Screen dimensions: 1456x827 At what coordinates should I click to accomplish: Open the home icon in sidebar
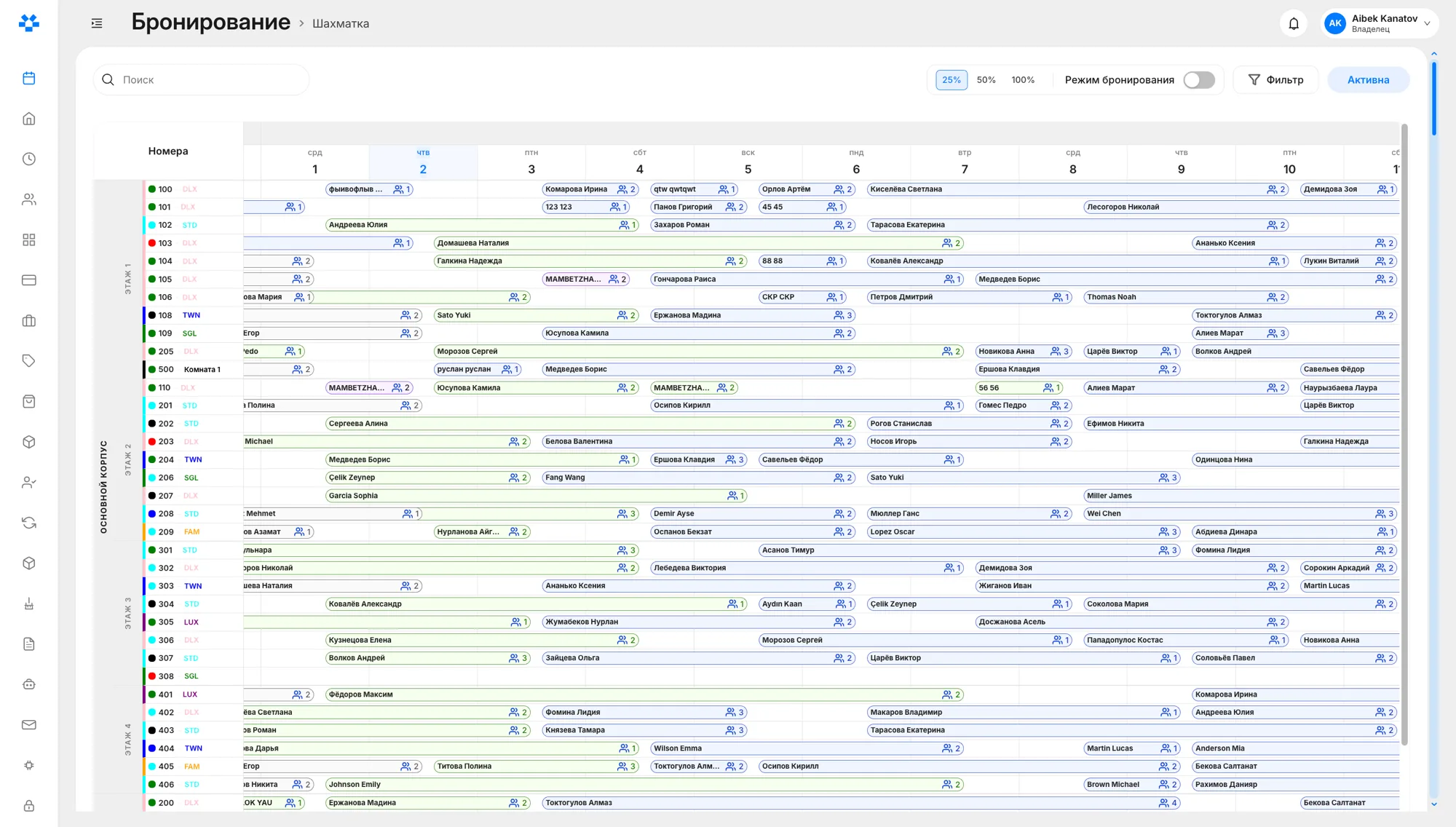point(29,119)
